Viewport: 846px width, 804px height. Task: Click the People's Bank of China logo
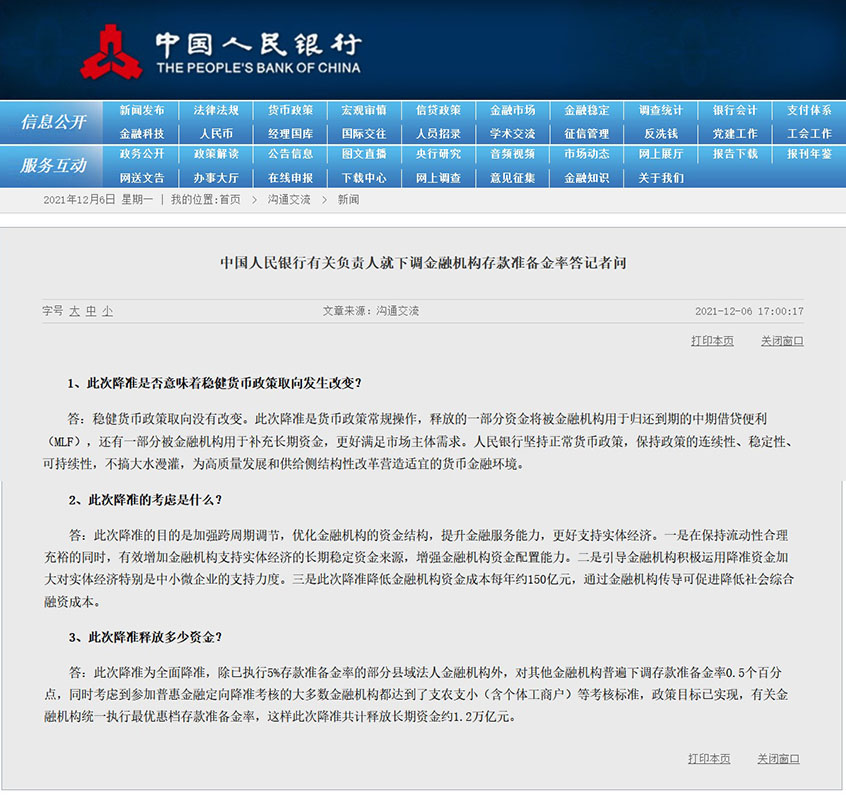coord(220,53)
